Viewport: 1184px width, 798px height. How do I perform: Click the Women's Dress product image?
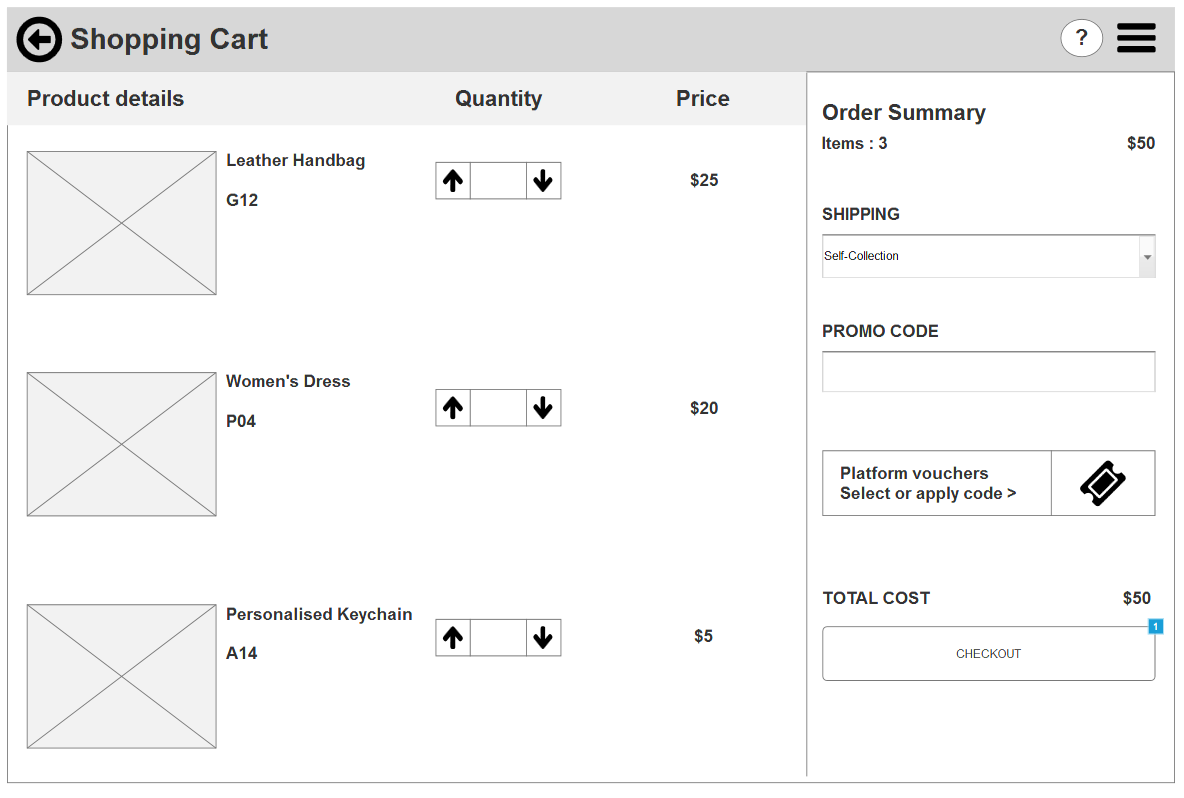click(x=121, y=444)
